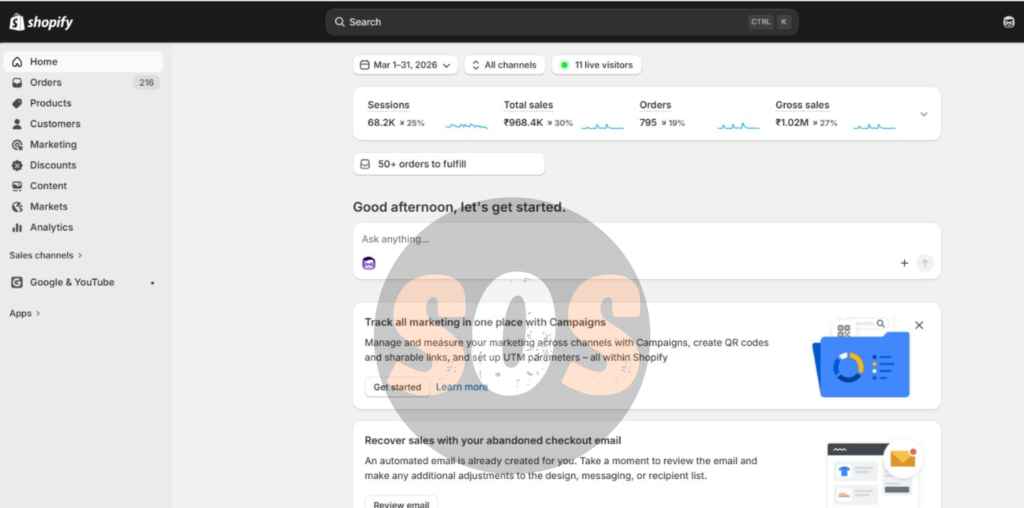Open Products via its tag icon
Viewport: 1024px width, 508px height.
pos(17,103)
